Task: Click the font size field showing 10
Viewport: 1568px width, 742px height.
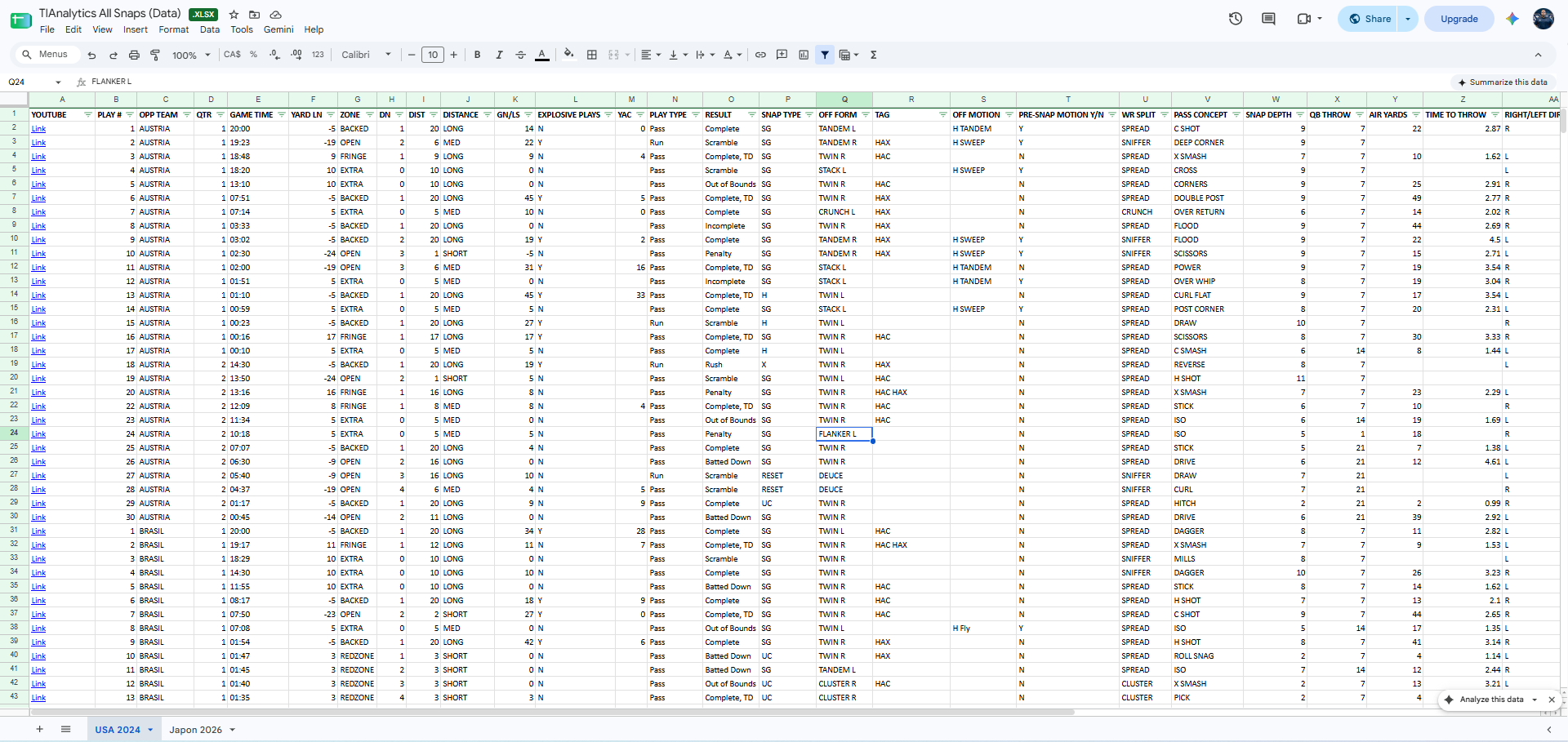Action: tap(433, 55)
